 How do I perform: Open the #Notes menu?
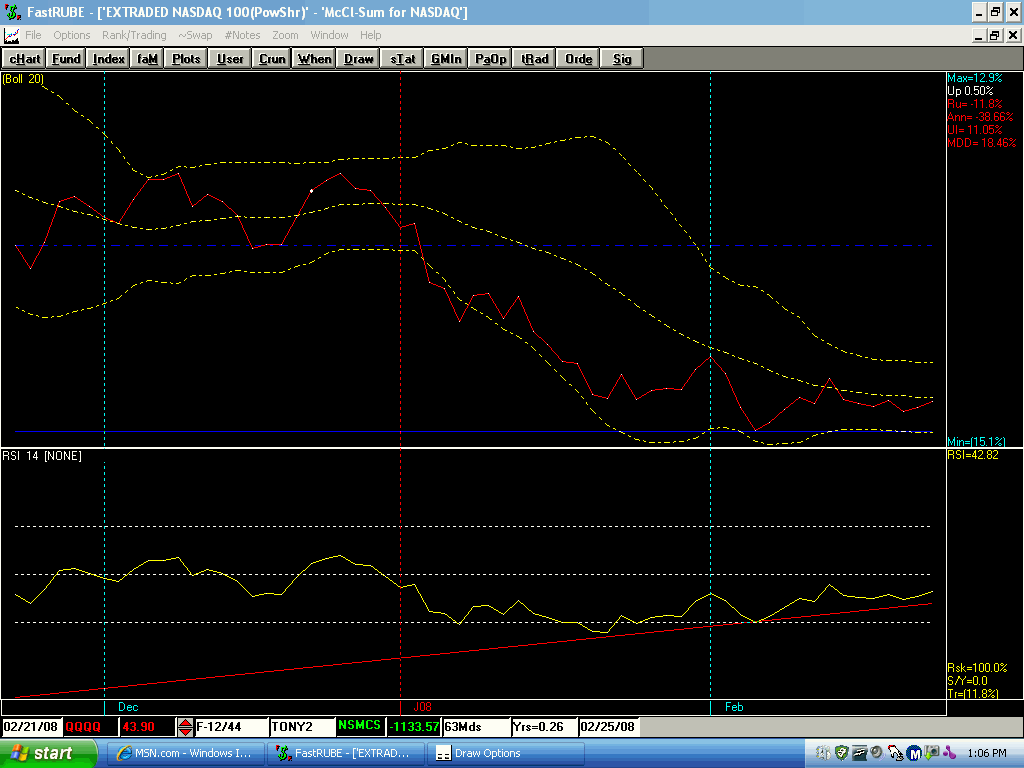pyautogui.click(x=242, y=35)
